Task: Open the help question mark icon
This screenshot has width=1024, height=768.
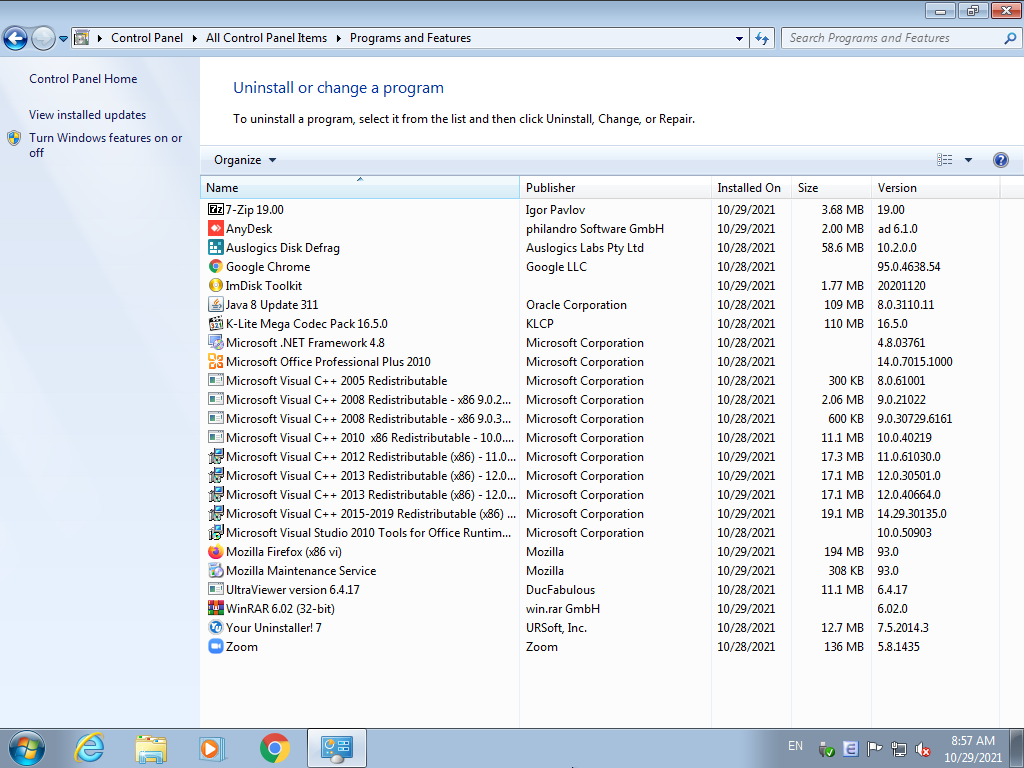Action: click(x=1000, y=160)
